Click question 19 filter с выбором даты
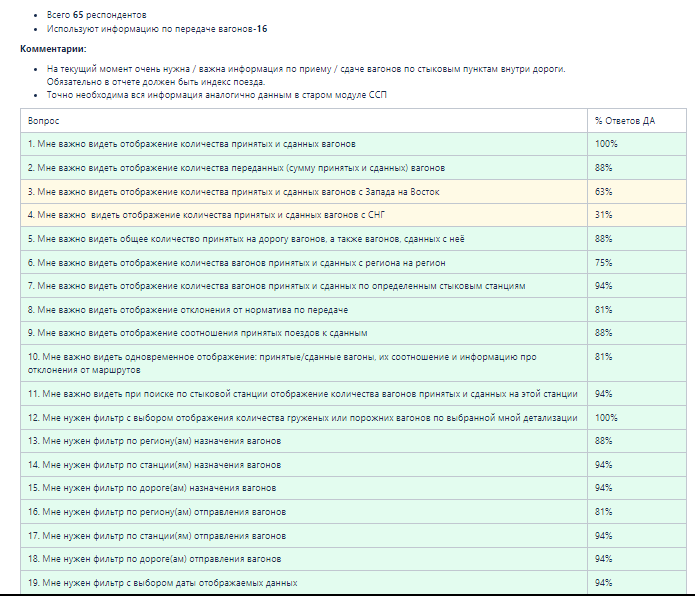The height and width of the screenshot is (596, 695). (162, 583)
